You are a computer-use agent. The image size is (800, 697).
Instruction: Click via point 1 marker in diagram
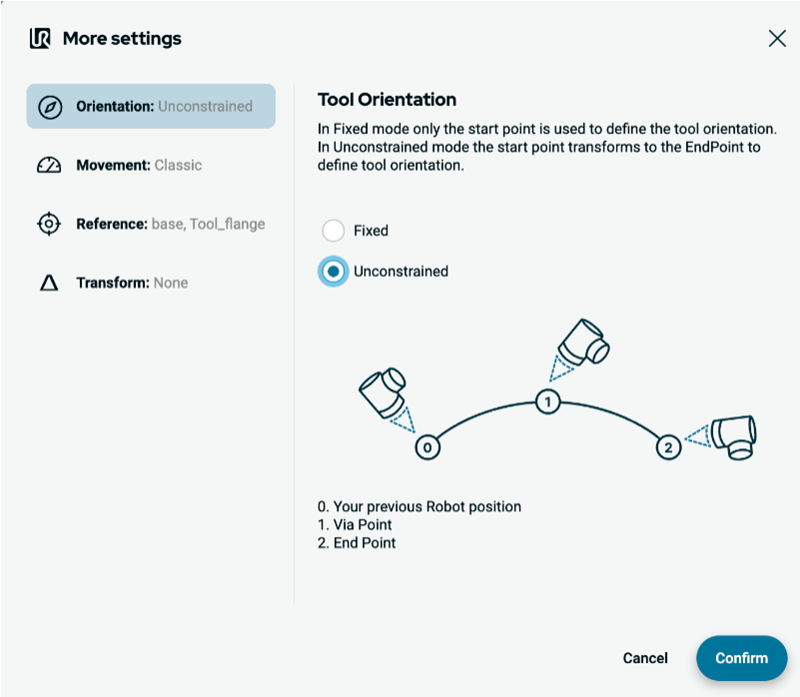(x=547, y=402)
